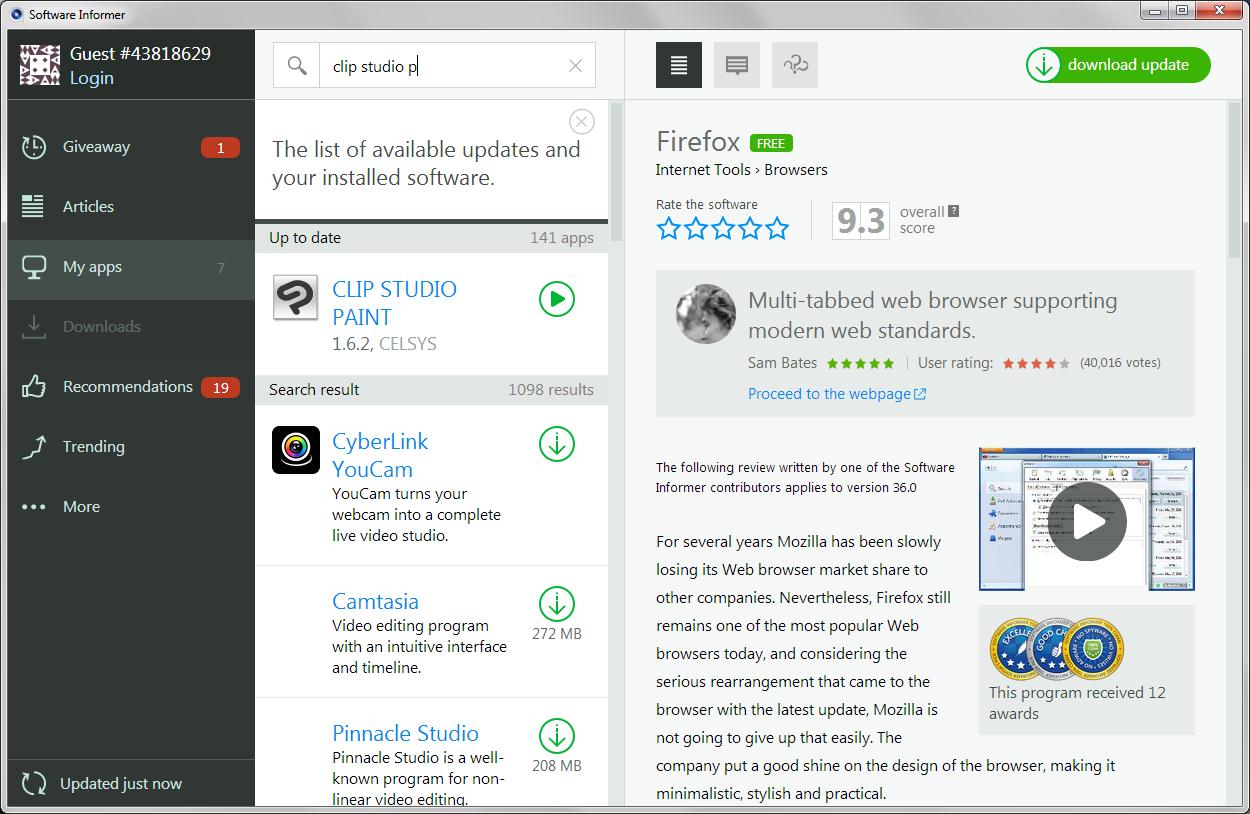Clear the search field with the X
The width and height of the screenshot is (1250, 814).
[x=575, y=66]
